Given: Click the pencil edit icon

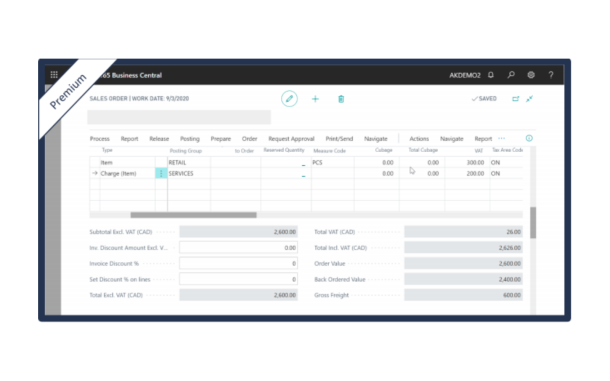Looking at the screenshot, I should coord(289,99).
